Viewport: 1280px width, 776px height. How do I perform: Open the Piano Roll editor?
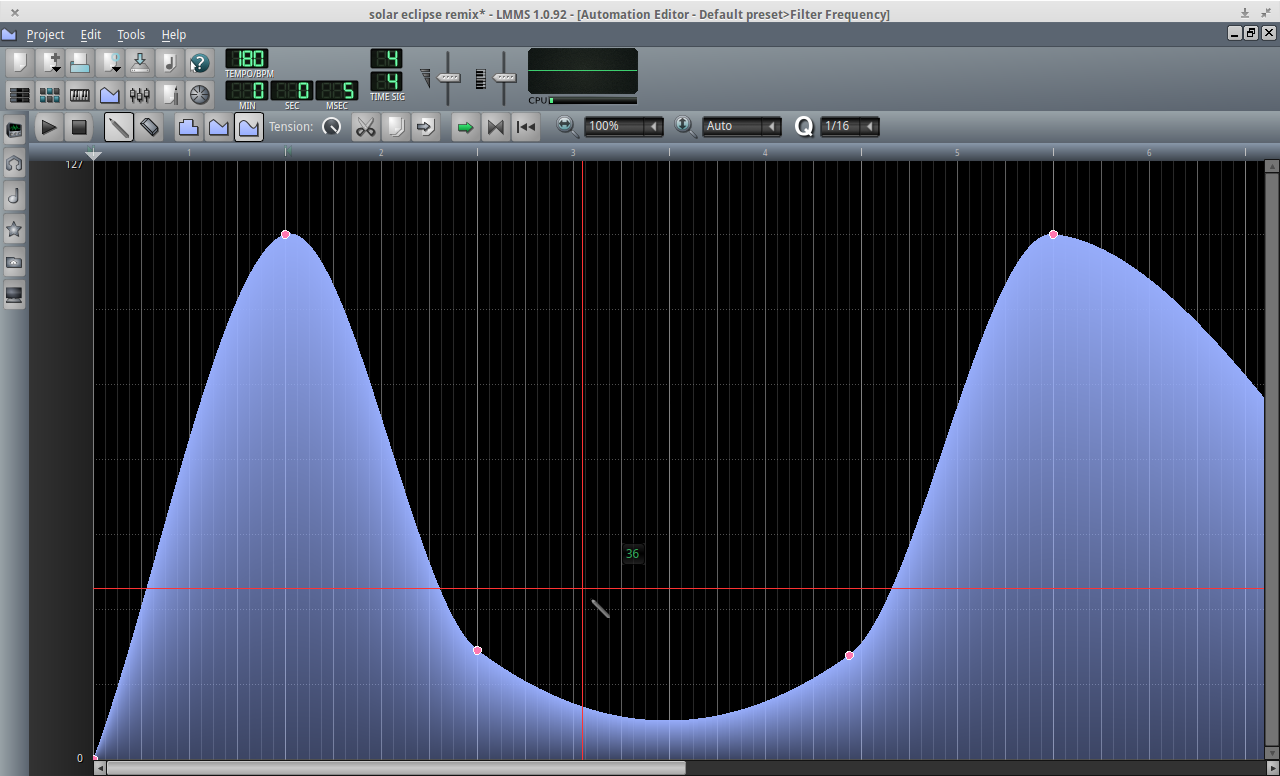(80, 95)
